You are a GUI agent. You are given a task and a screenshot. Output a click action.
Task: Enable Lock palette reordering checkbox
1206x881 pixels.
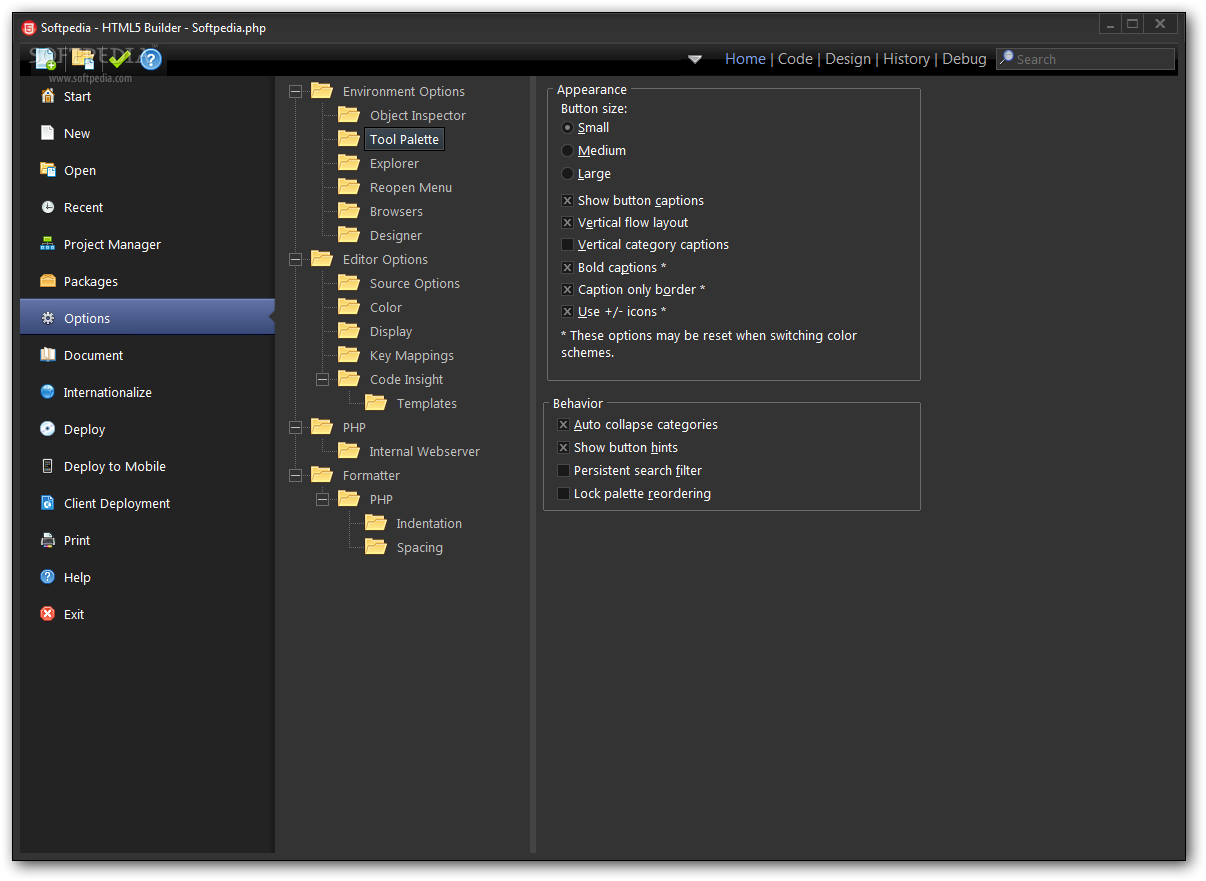[564, 494]
